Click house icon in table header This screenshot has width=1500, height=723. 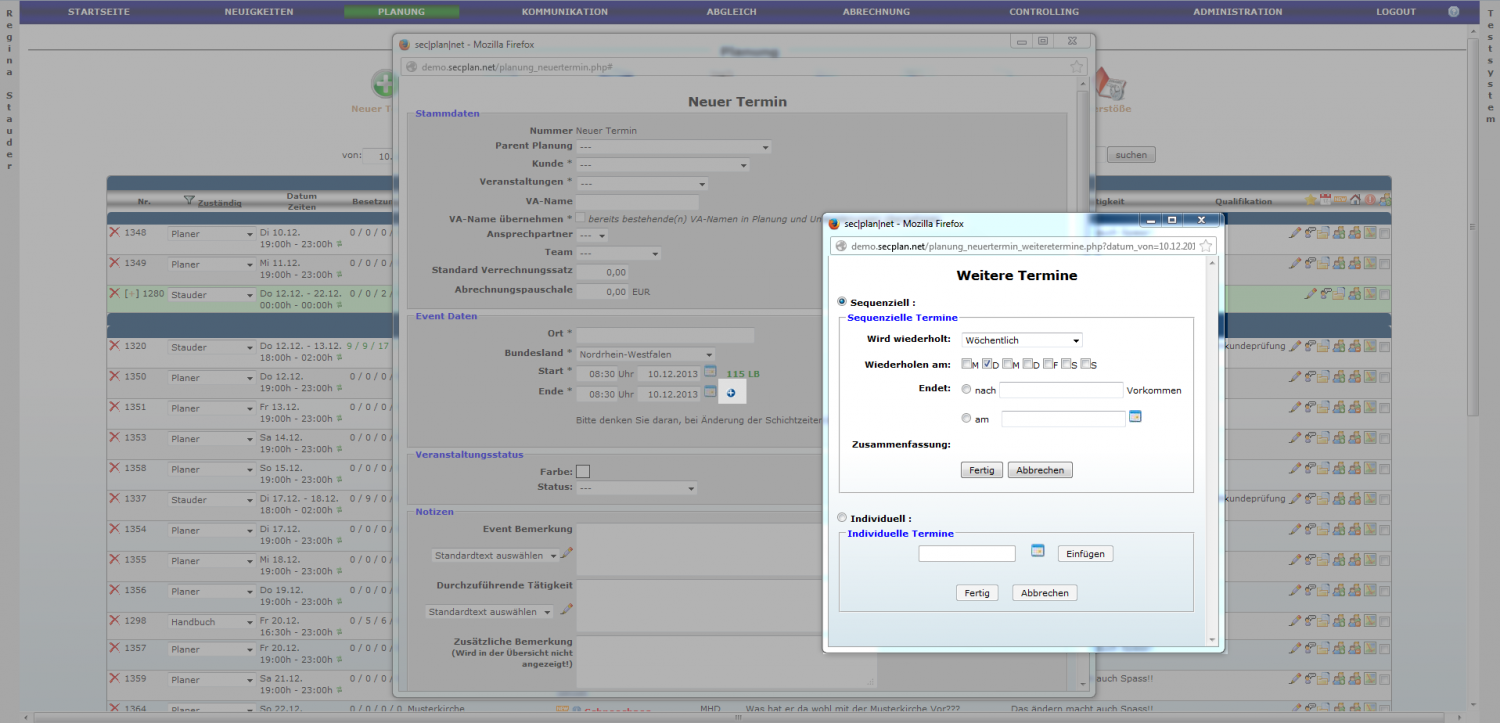(x=1355, y=200)
